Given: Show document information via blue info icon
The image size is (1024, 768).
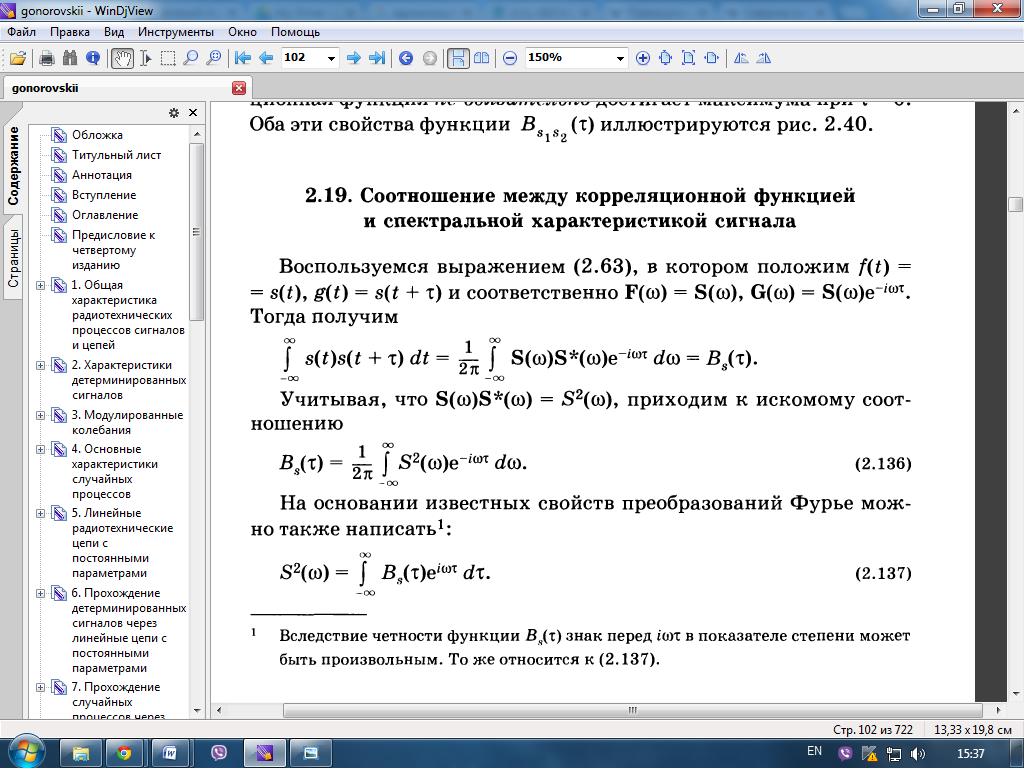Looking at the screenshot, I should point(93,58).
